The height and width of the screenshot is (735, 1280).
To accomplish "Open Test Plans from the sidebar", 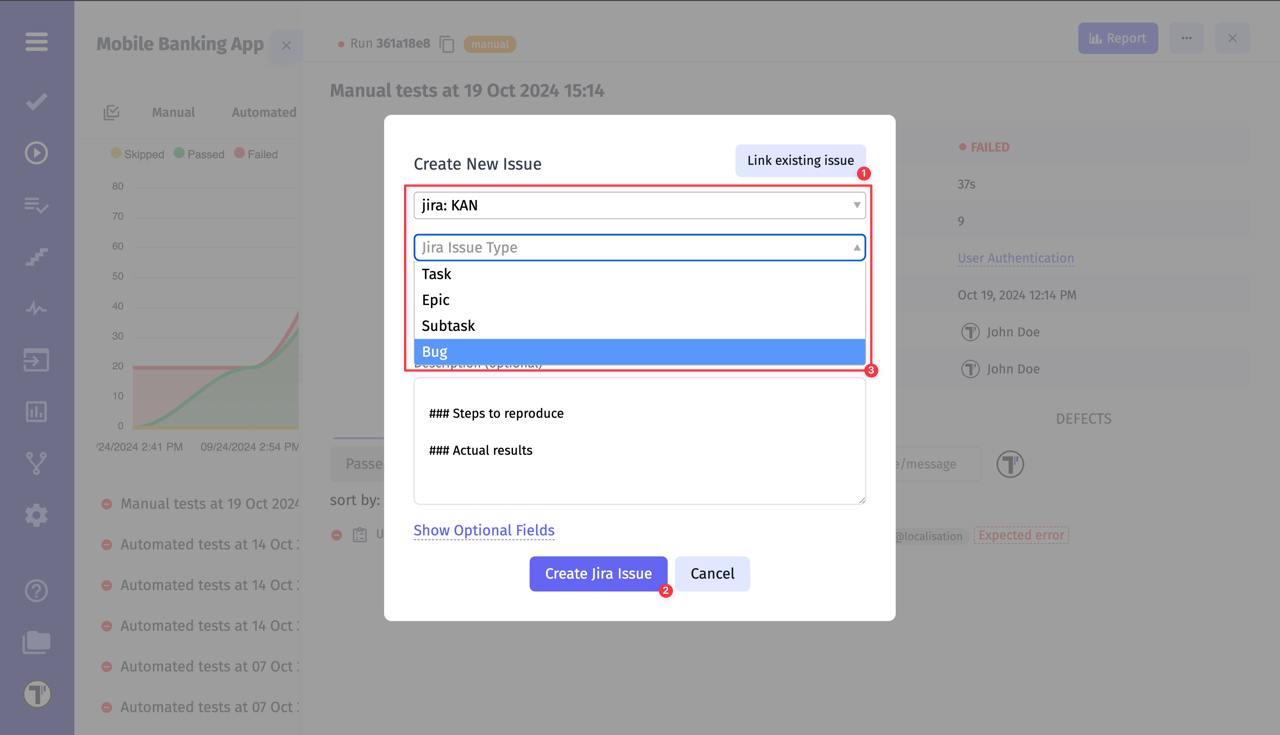I will point(36,205).
